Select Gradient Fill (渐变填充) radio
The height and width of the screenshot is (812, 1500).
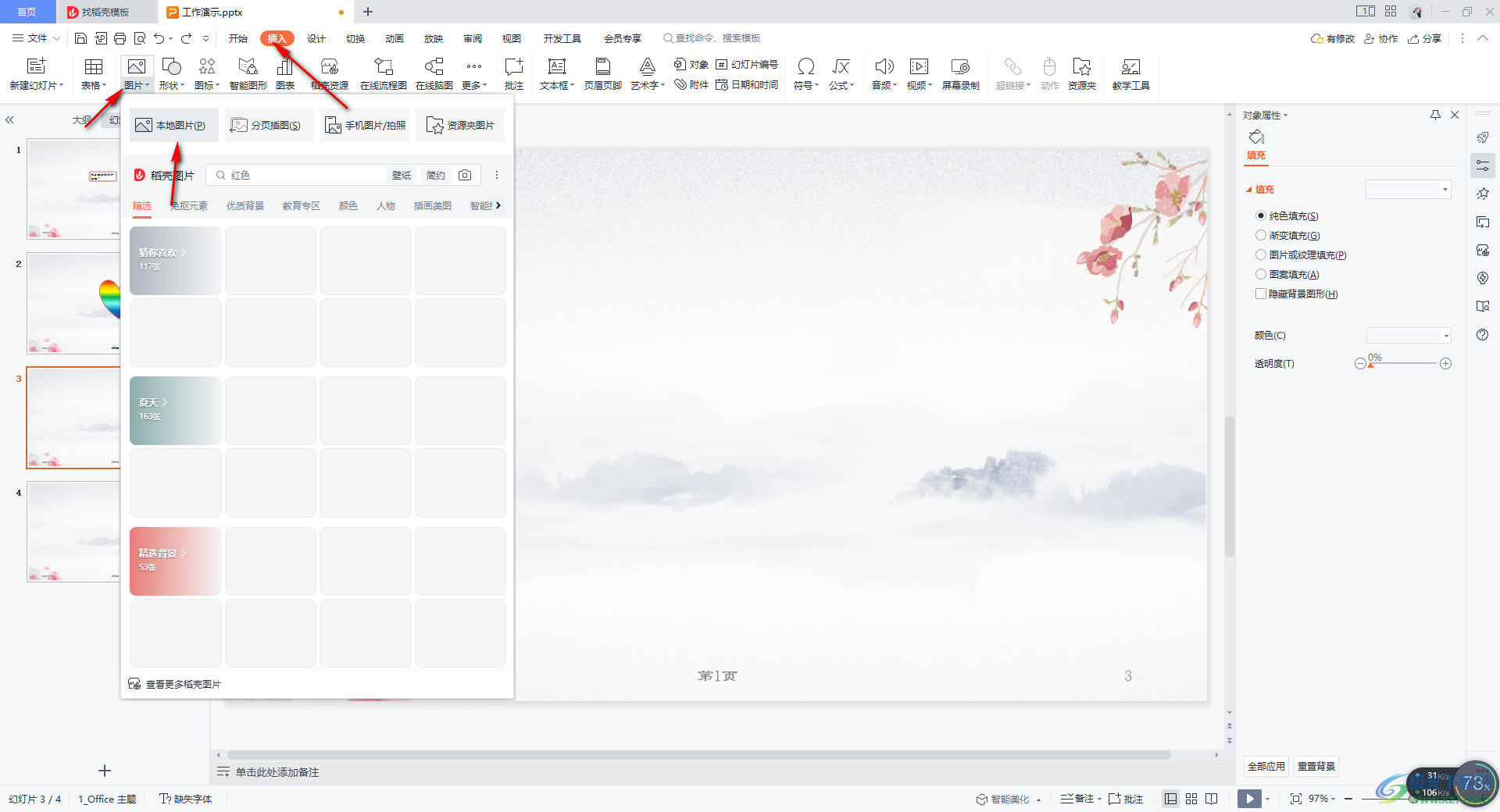coord(1260,235)
